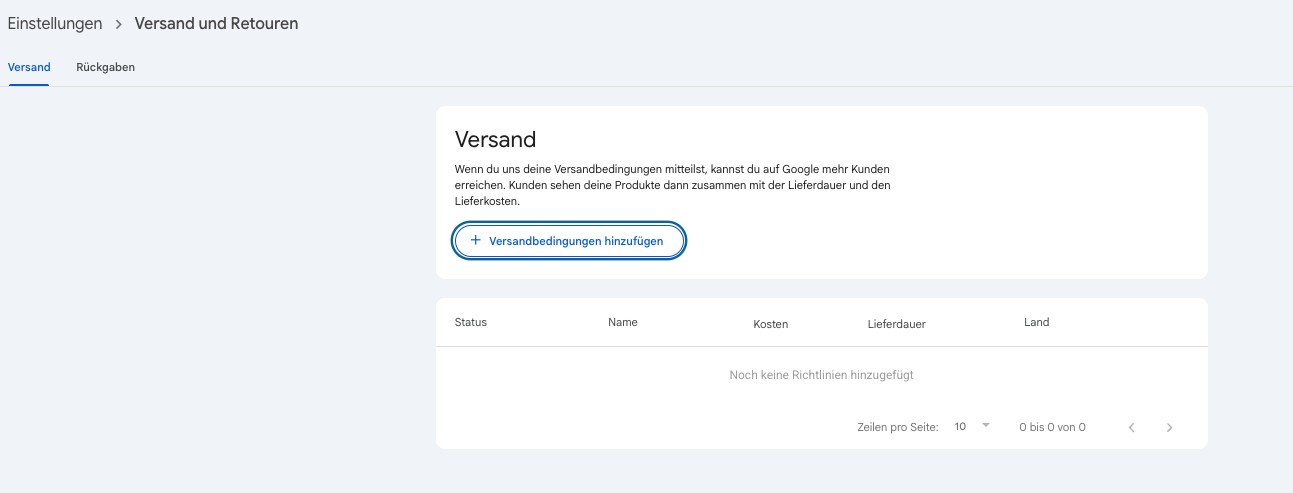Click the 0 bis 0 von 0 counter
Screen dimensions: 1293x493
(x=1052, y=427)
